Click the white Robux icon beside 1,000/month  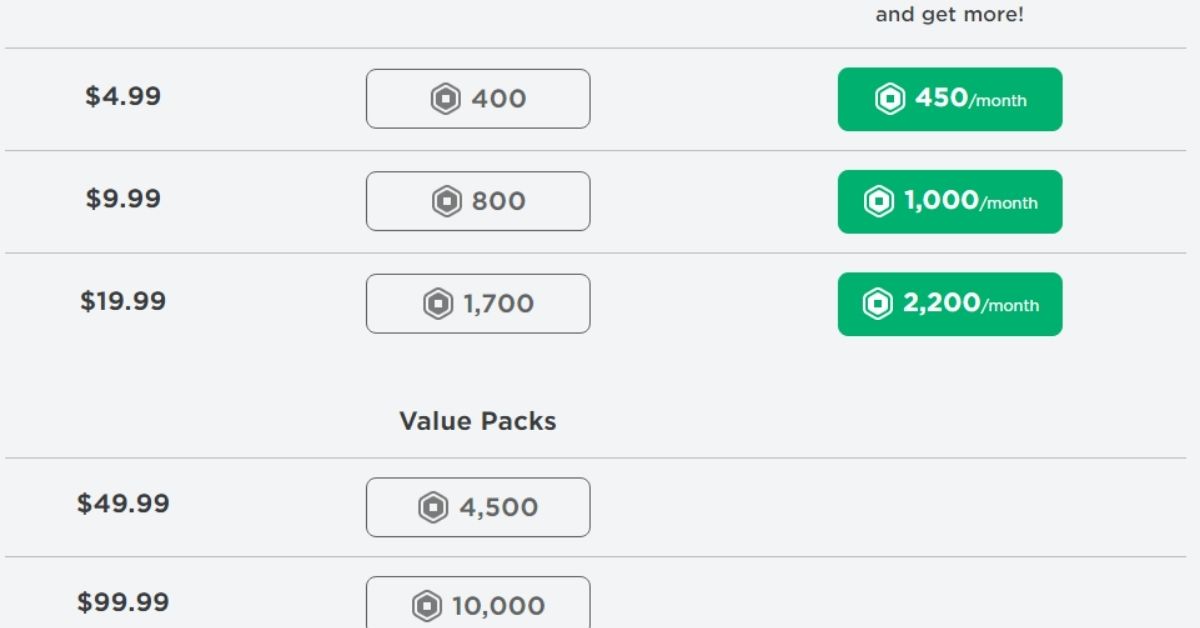[878, 201]
